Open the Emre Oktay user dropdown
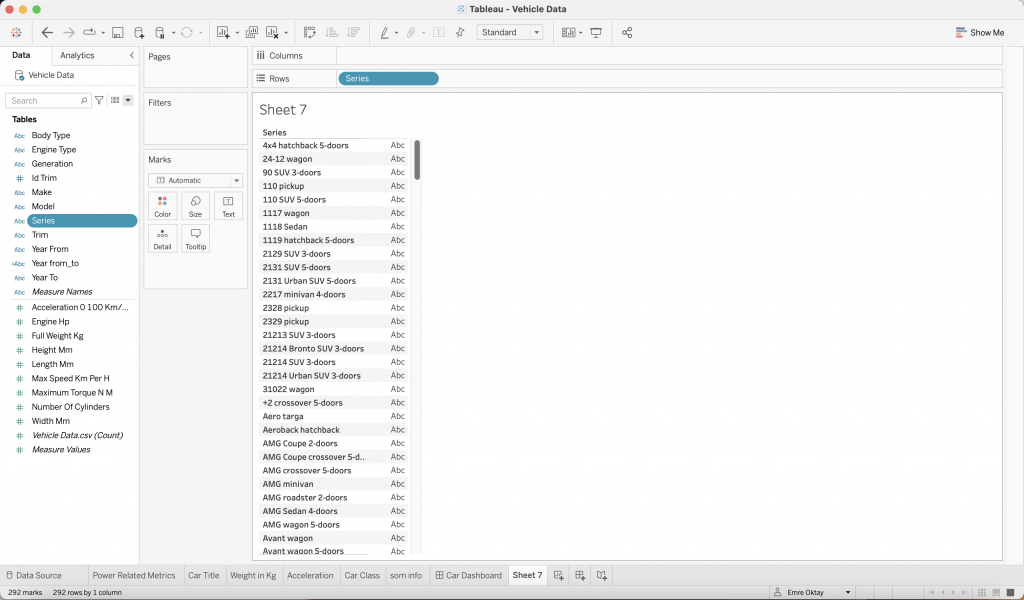Screen dimensions: 1024x600 point(817,592)
